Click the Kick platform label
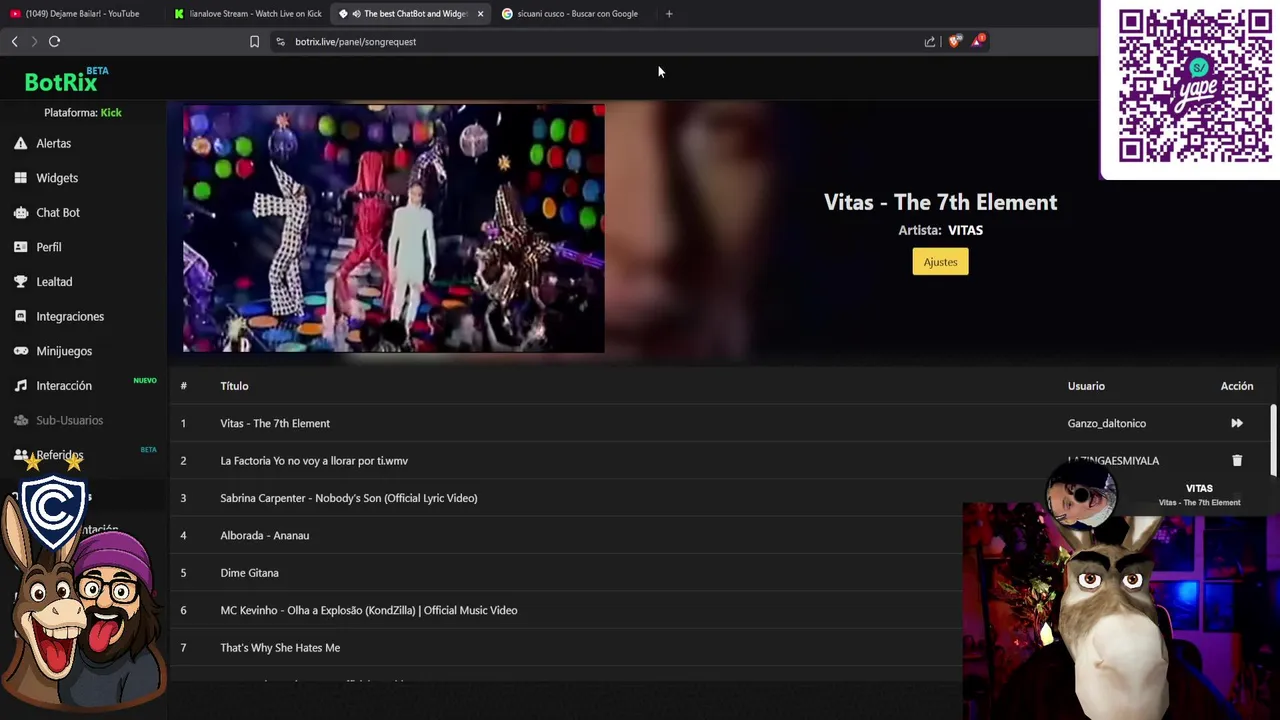 111,113
